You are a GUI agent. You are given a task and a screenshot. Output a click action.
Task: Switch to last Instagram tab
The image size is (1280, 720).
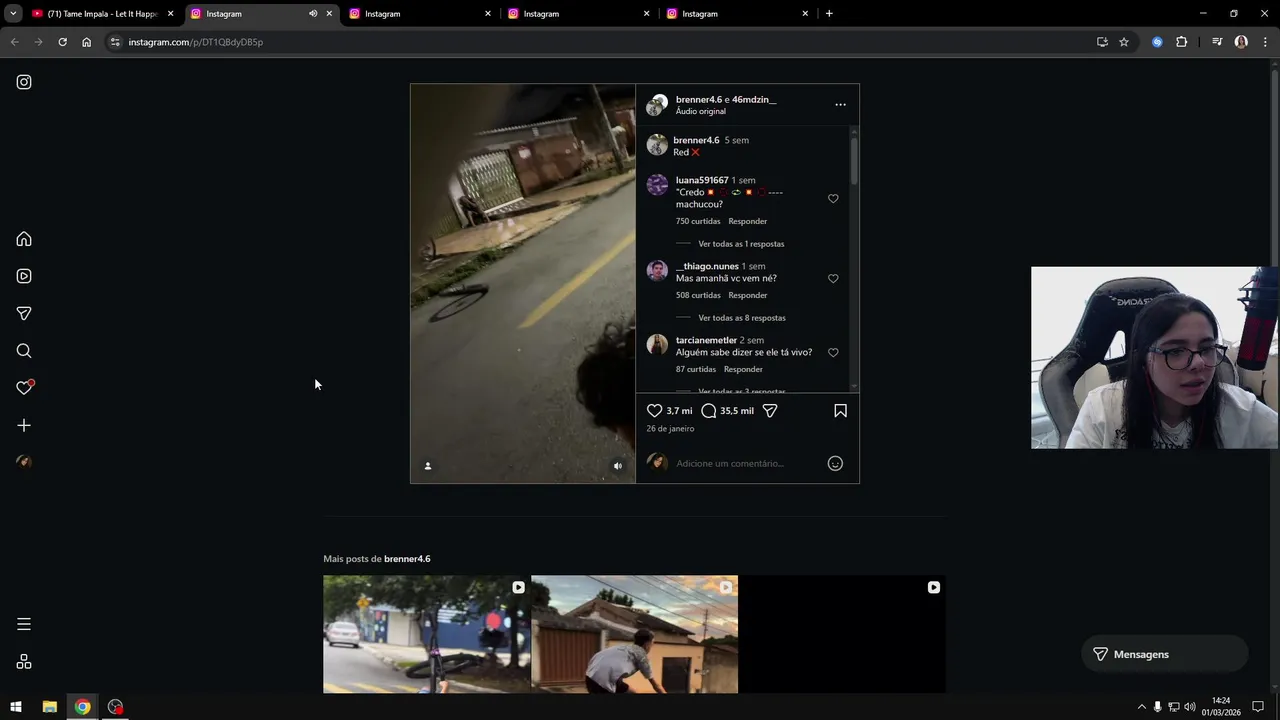tap(737, 14)
